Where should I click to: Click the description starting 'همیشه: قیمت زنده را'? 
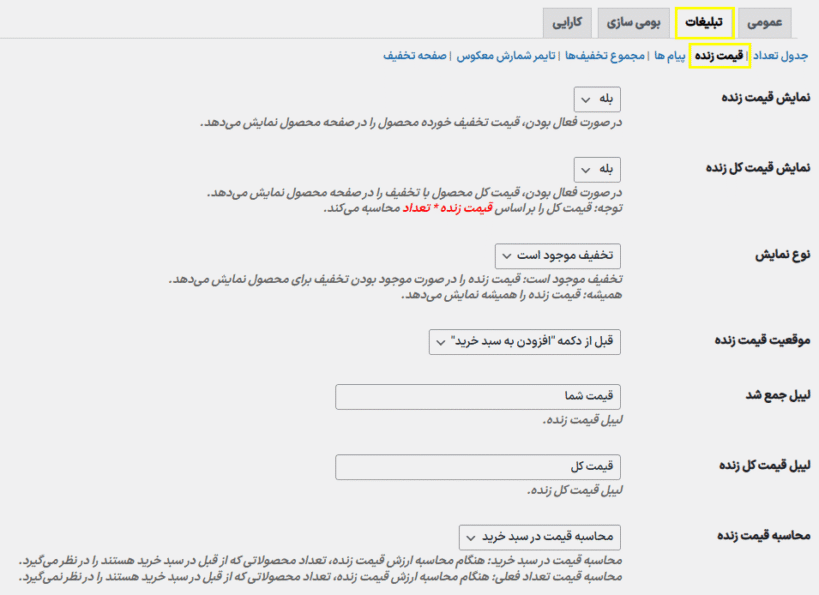[x=512, y=295]
